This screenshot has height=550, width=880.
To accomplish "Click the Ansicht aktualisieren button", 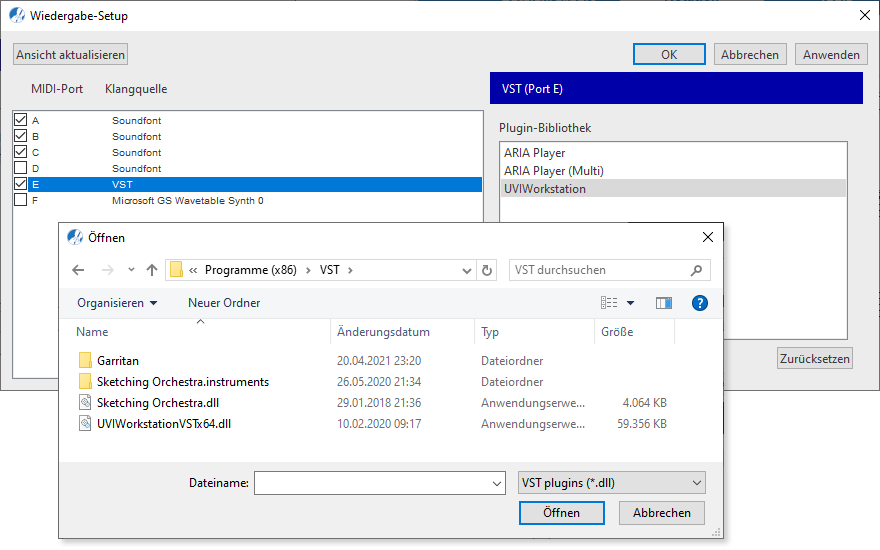I will tap(70, 55).
